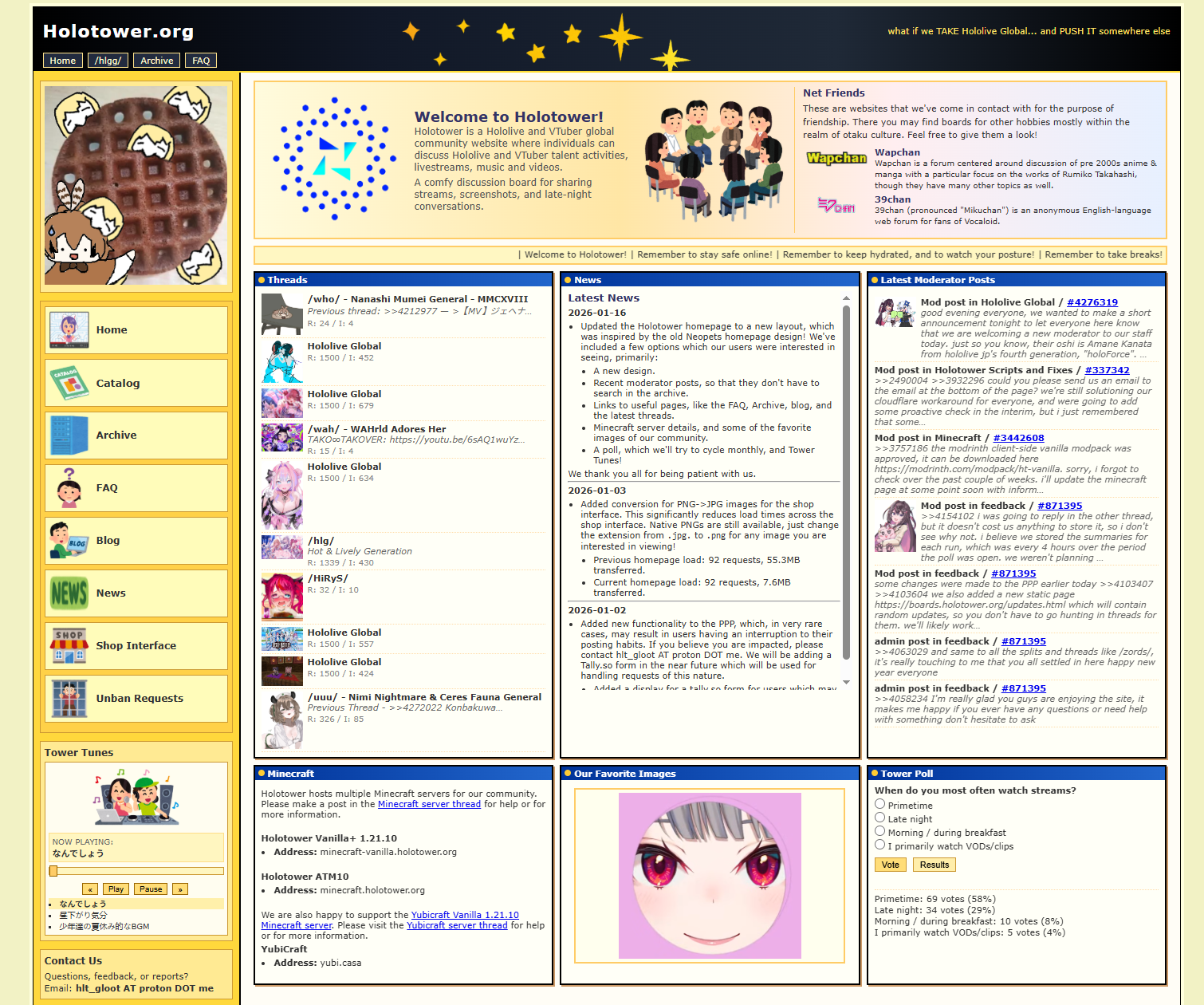1204x1005 pixels.
Task: Open the /HiRyS/ thread thumbnail
Action: point(282,597)
